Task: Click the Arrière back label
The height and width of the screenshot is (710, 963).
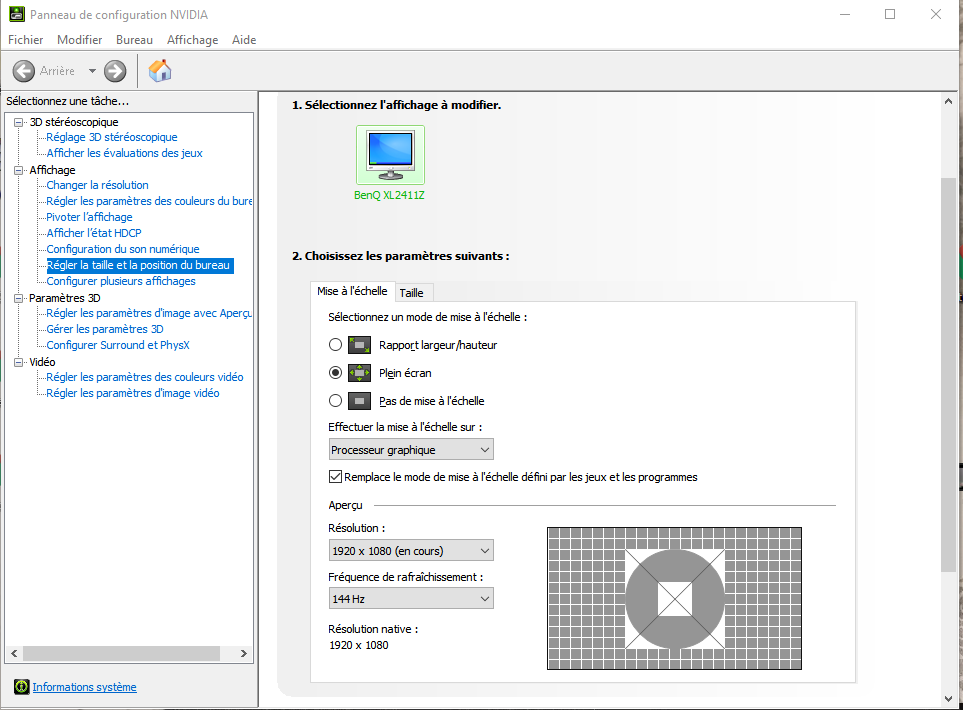Action: point(57,71)
